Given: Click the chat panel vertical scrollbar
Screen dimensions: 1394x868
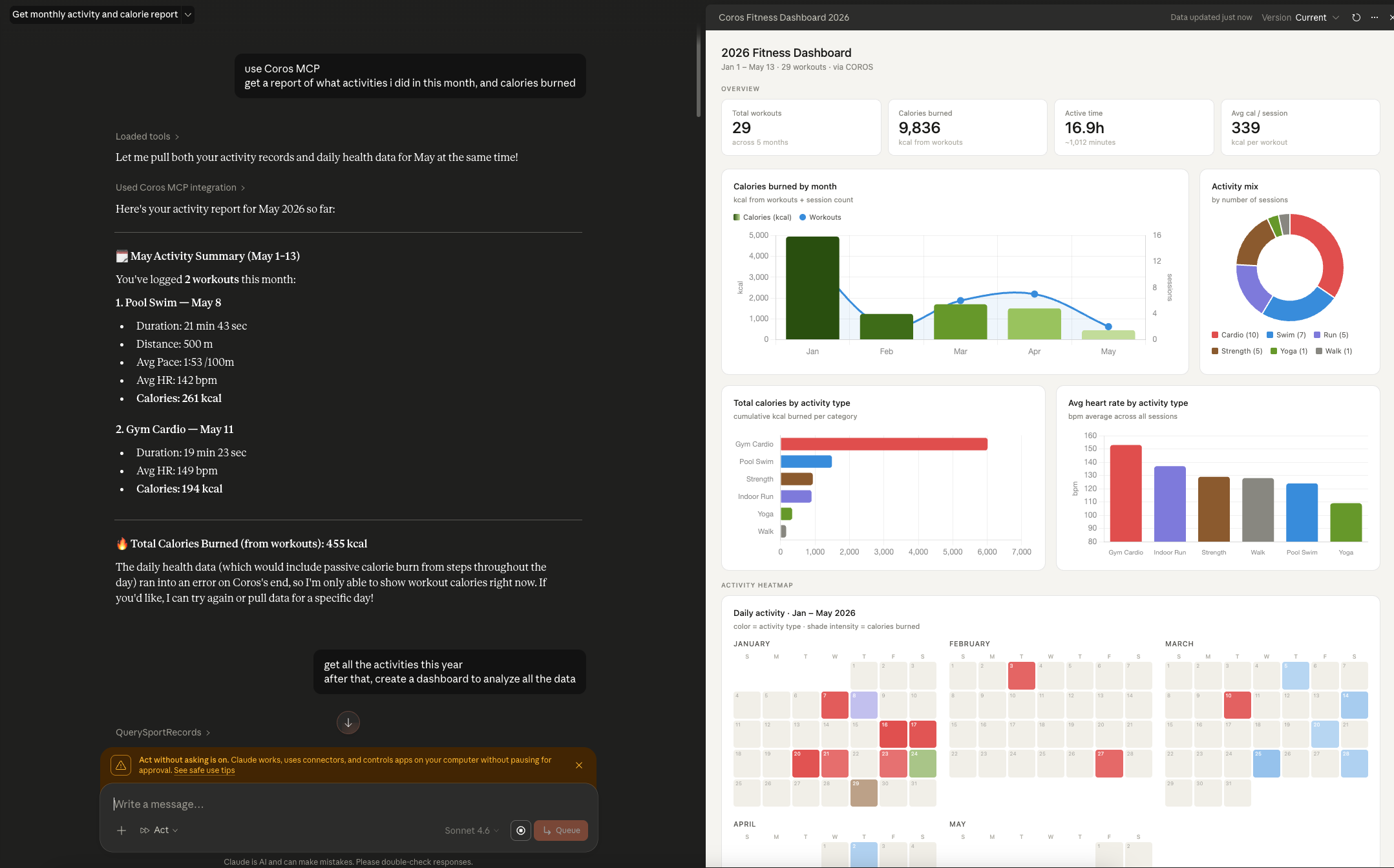Looking at the screenshot, I should click(699, 72).
